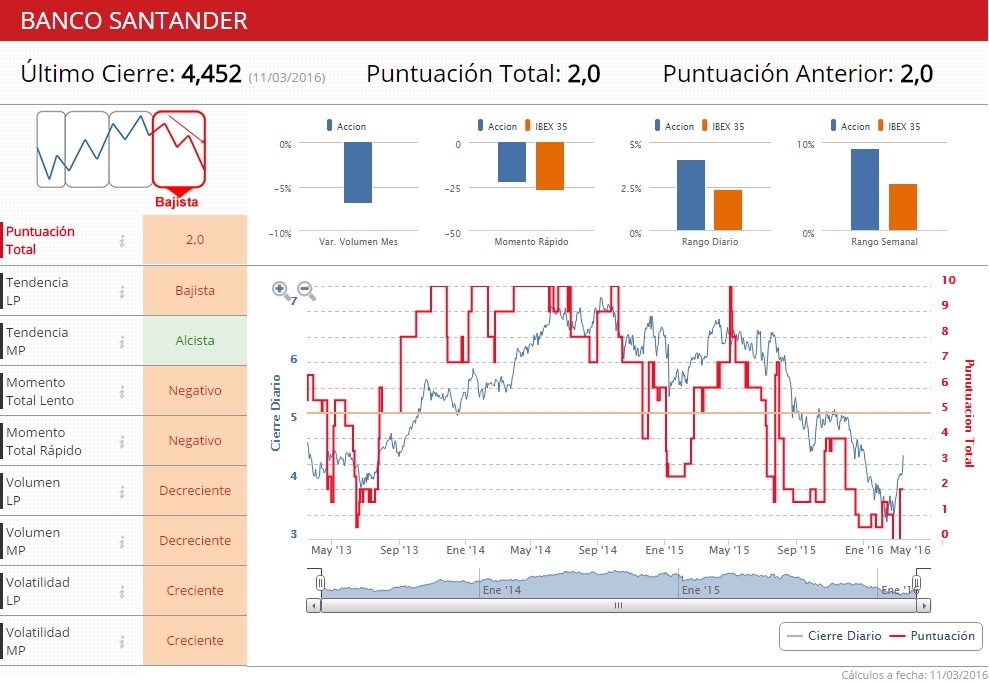Click the Decreciente value for Volumen LP
The width and height of the screenshot is (989, 682).
click(195, 491)
